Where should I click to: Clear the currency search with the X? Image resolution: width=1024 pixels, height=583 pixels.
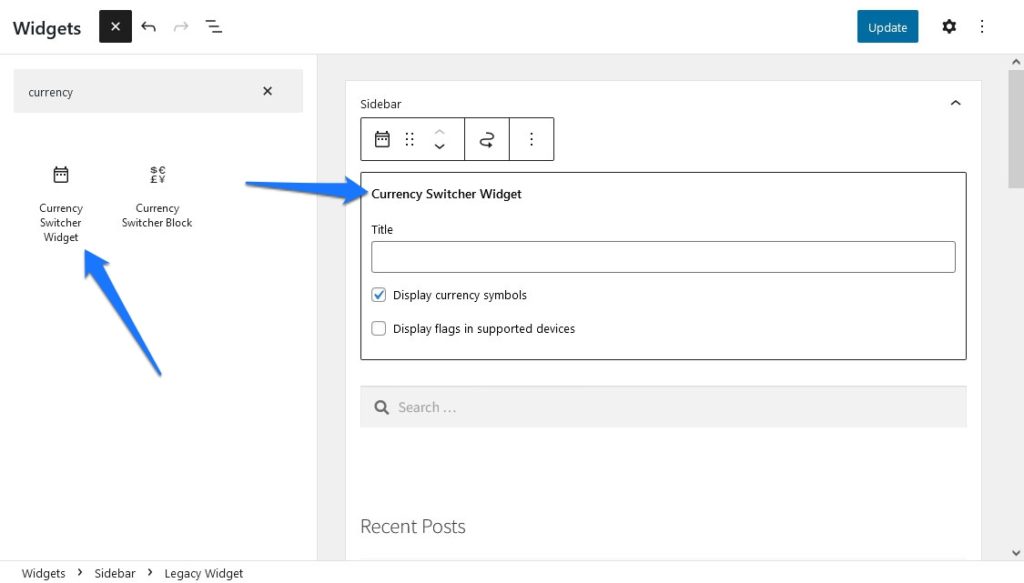pyautogui.click(x=267, y=91)
